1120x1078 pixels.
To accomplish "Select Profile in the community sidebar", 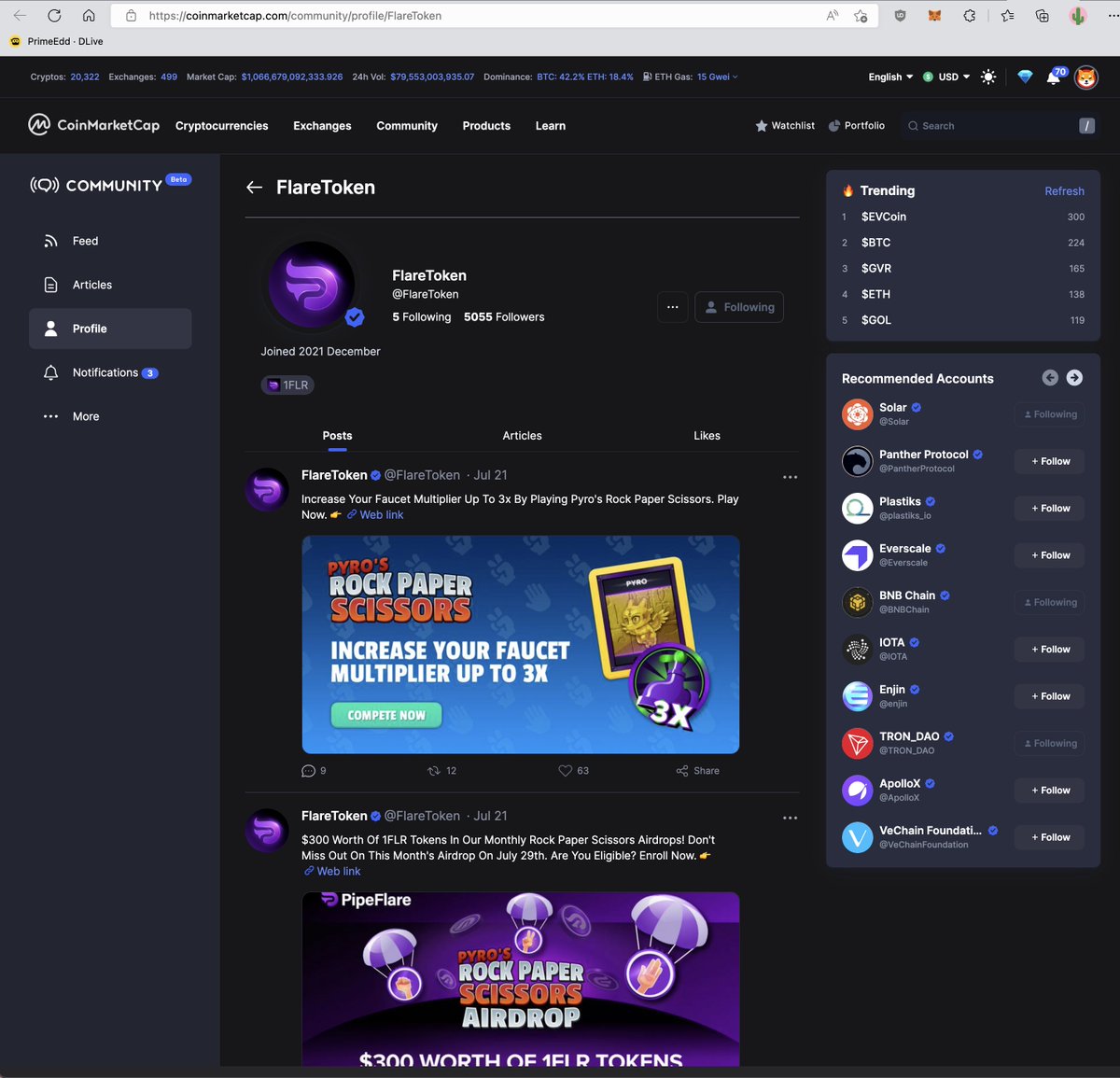I will [x=110, y=329].
